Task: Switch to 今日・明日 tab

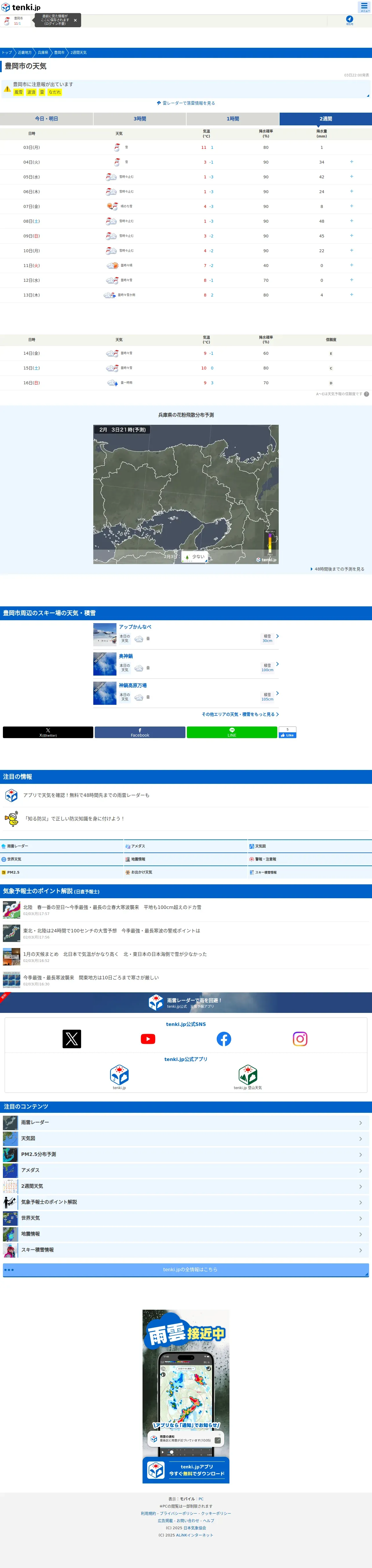Action: click(46, 119)
